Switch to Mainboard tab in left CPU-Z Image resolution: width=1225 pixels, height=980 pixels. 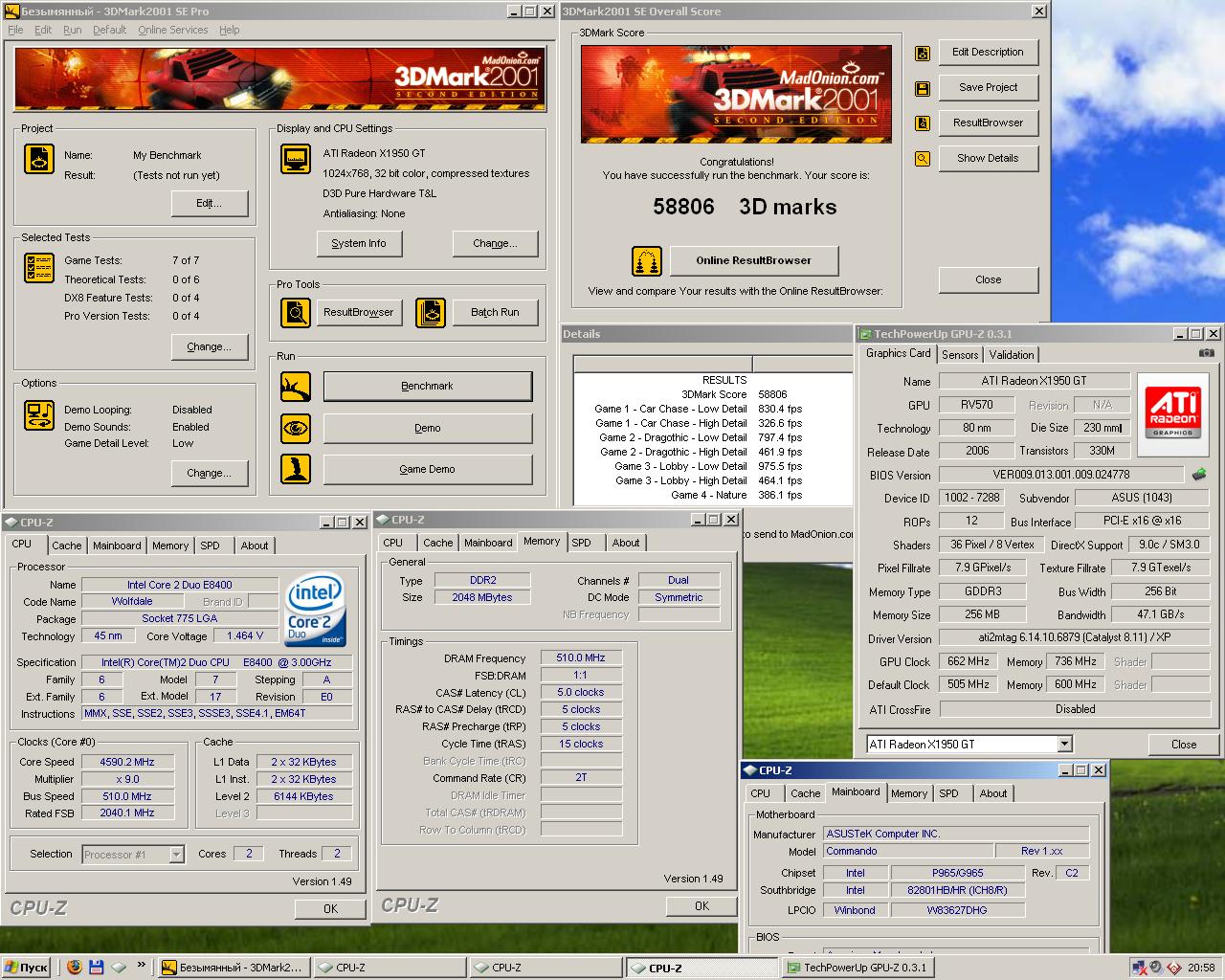117,546
